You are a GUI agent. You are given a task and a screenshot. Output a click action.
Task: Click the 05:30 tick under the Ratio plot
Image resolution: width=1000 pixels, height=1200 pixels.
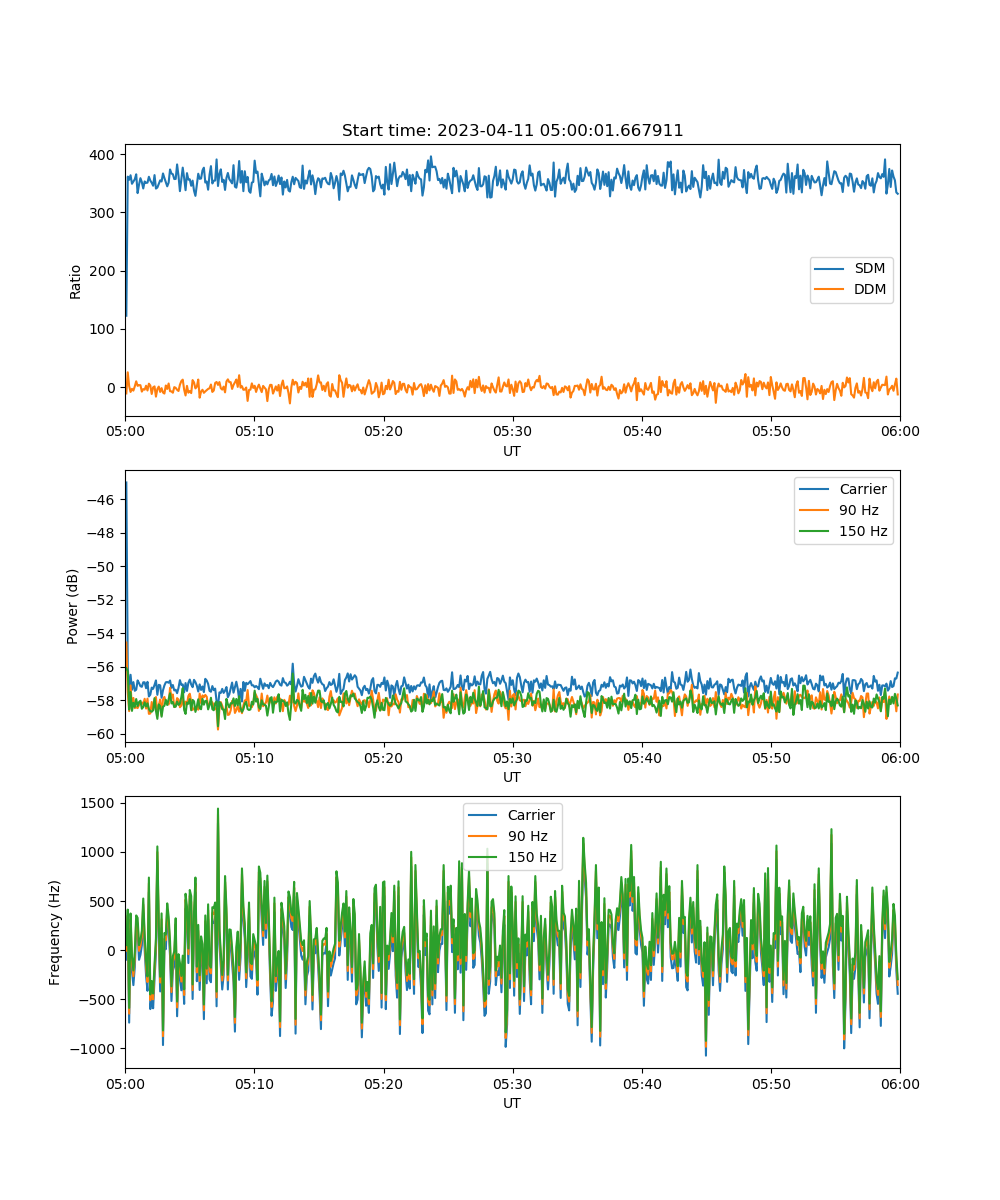coord(512,431)
